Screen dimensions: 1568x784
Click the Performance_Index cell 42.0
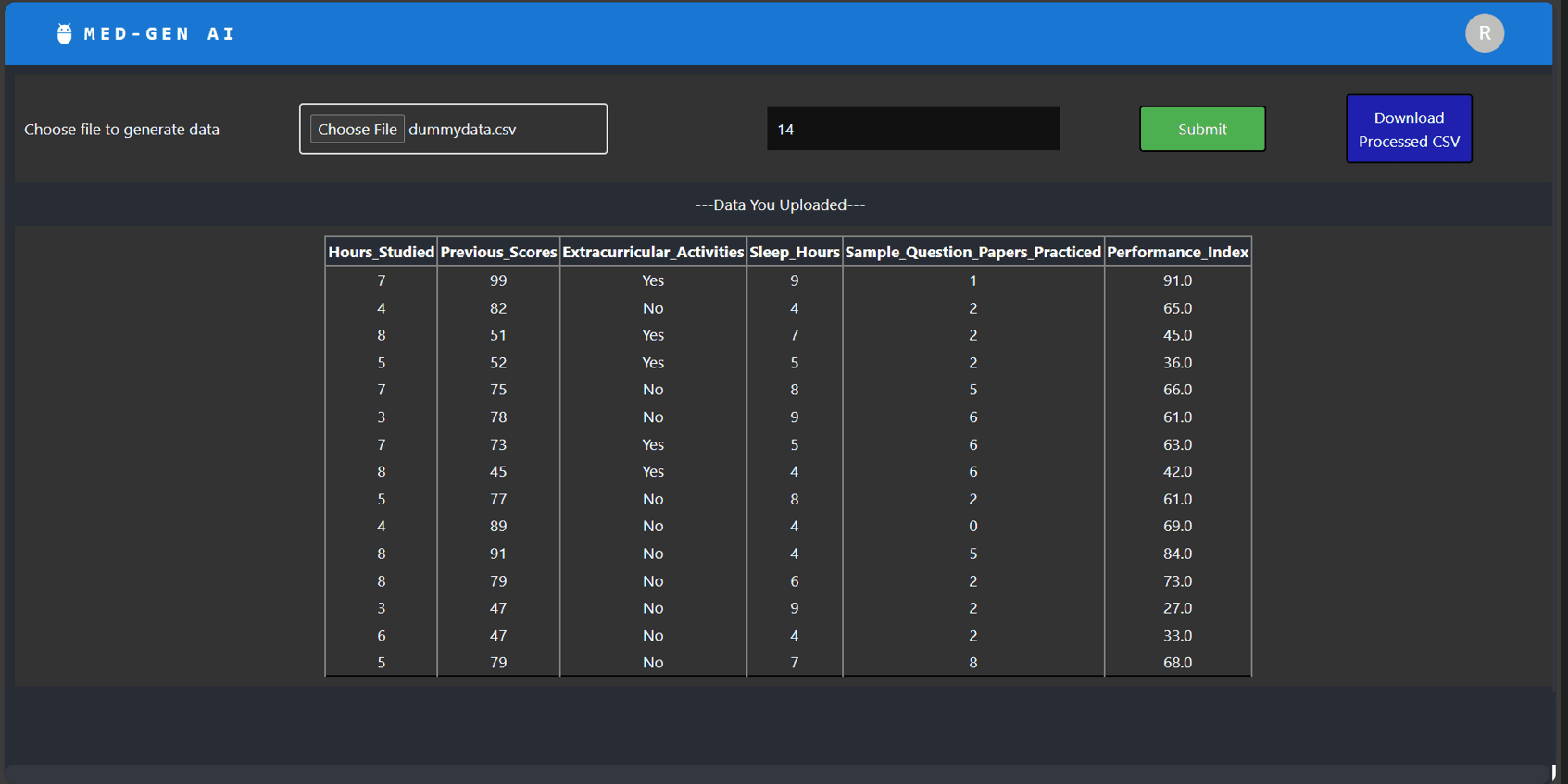(1177, 472)
